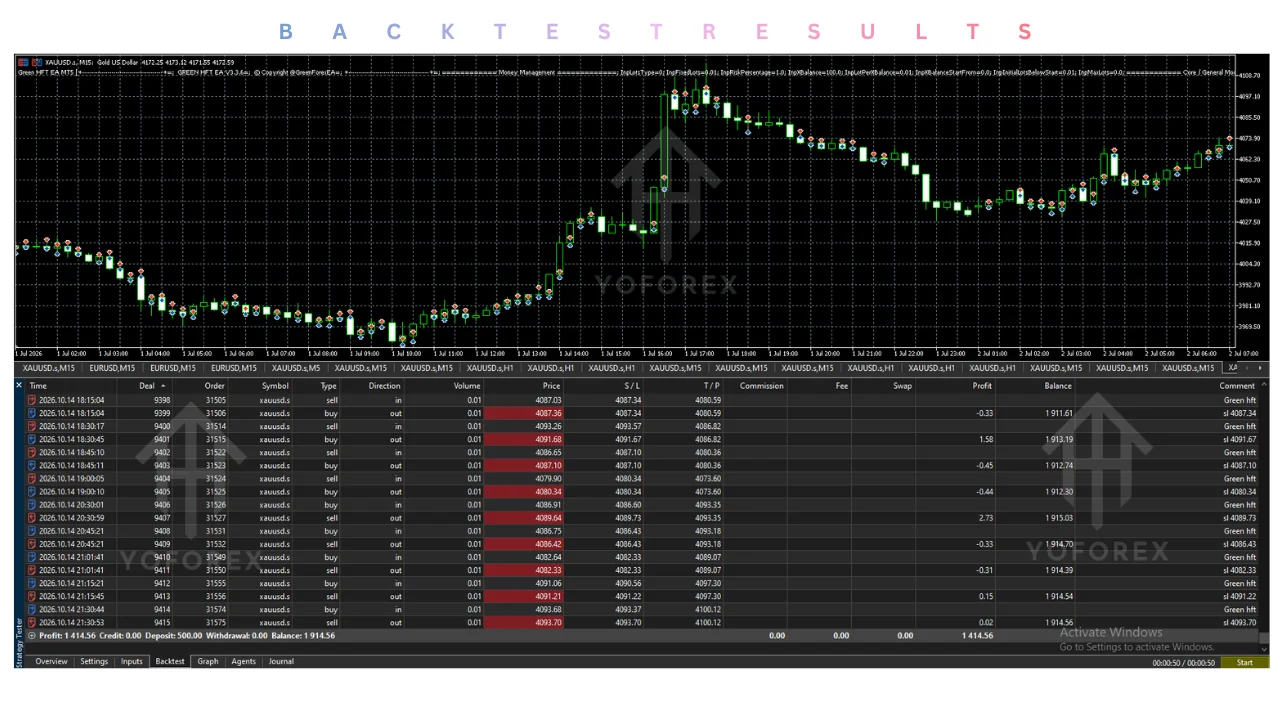1280x720 pixels.
Task: Click the deal icon in row 9403
Action: click(32, 465)
